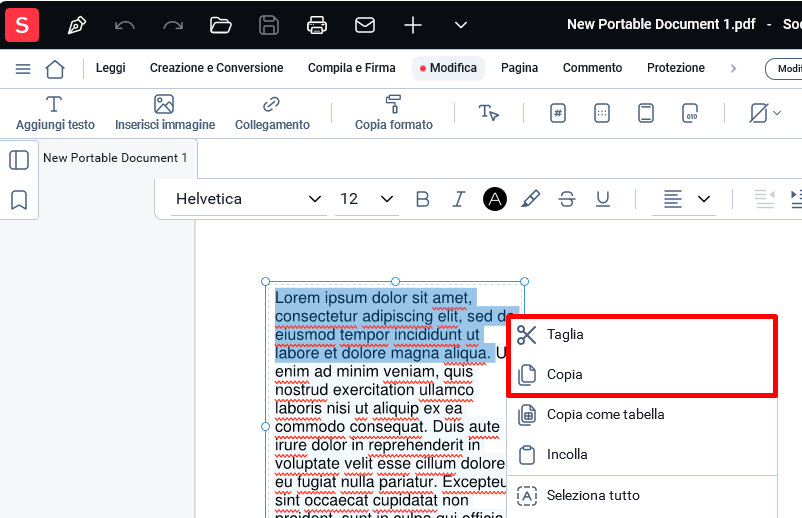This screenshot has width=802, height=518.
Task: Click the Bates numbering 010 icon
Action: pos(690,113)
